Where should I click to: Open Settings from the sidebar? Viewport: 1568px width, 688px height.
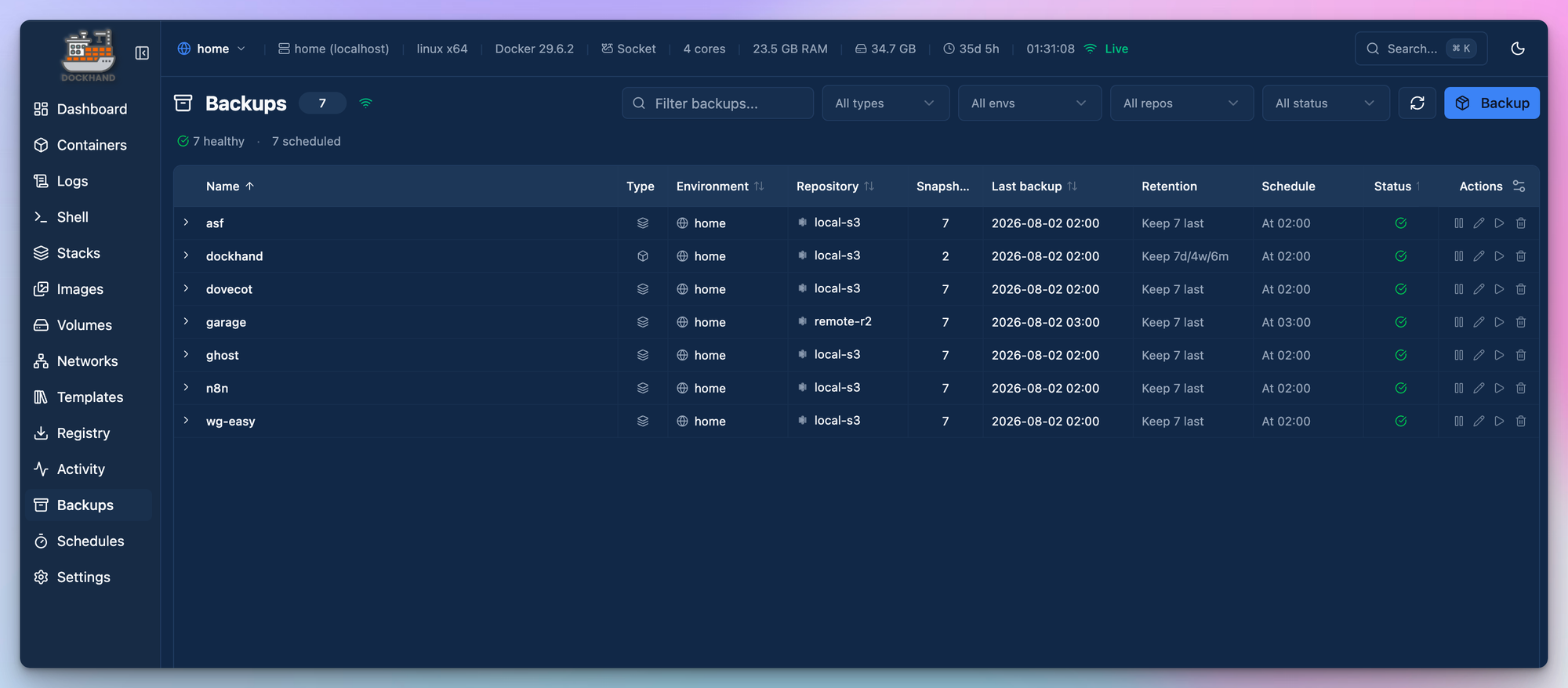[89, 578]
